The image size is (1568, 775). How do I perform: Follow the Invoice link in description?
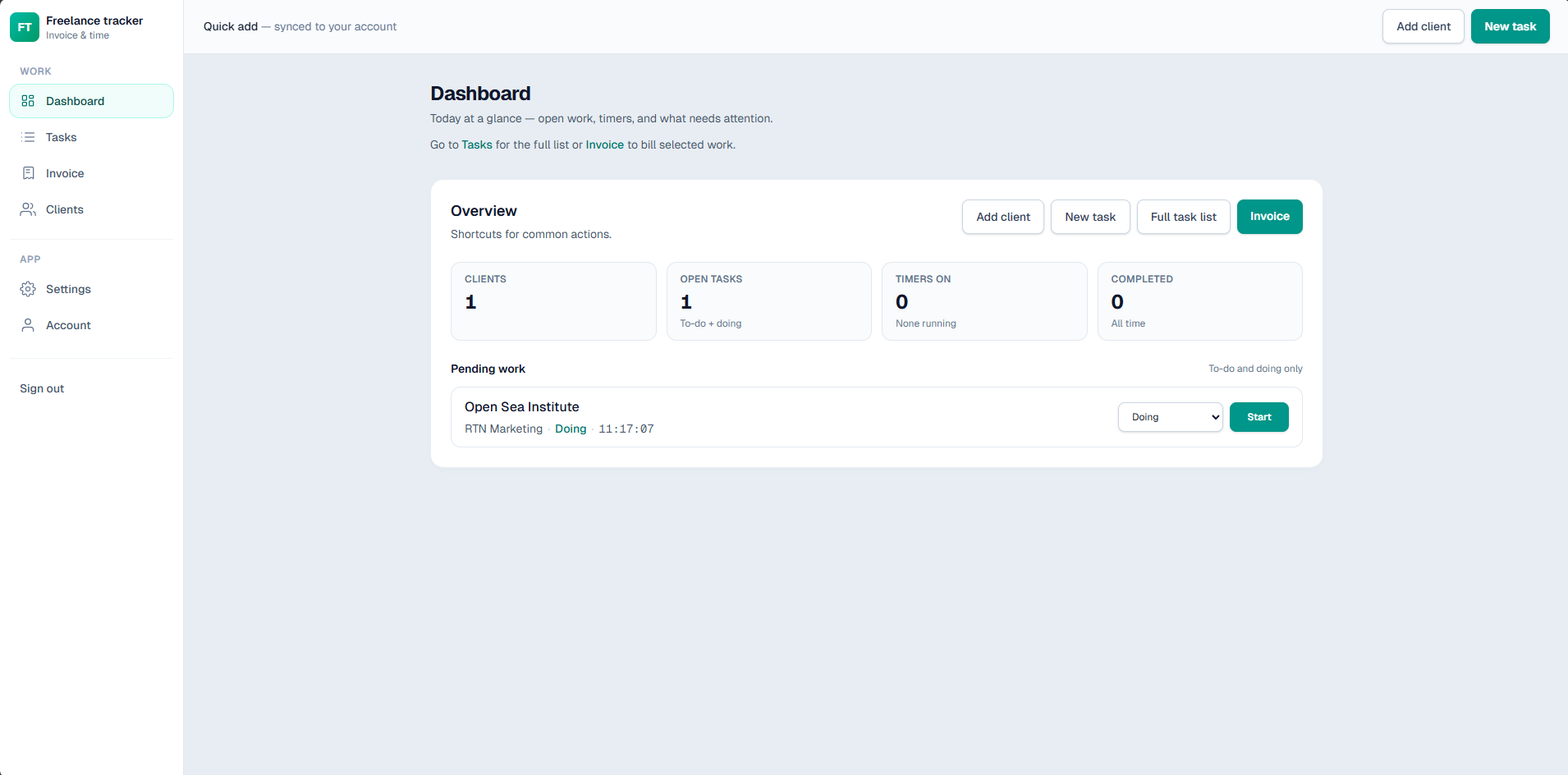tap(604, 144)
